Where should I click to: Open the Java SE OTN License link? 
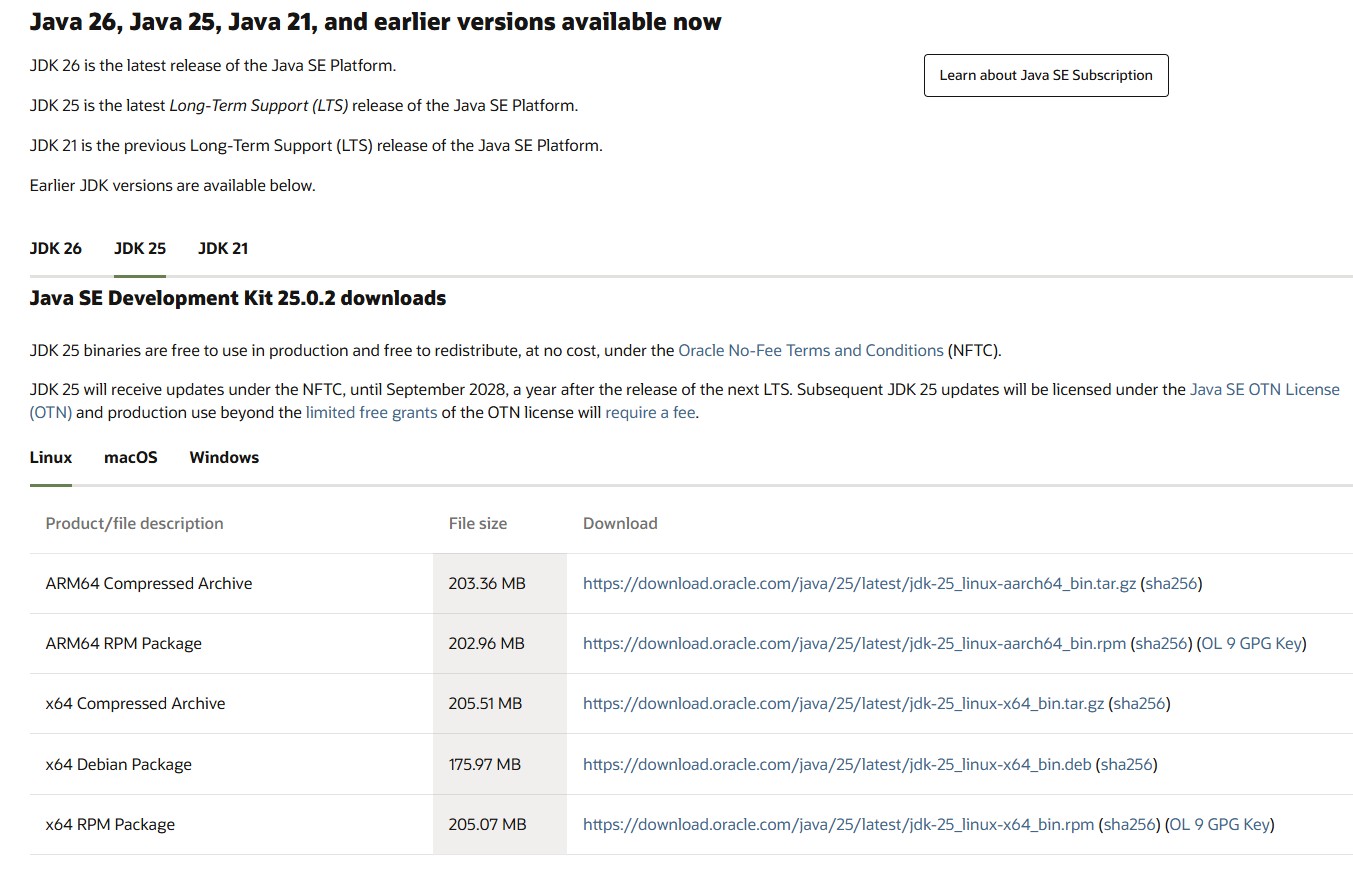1264,389
